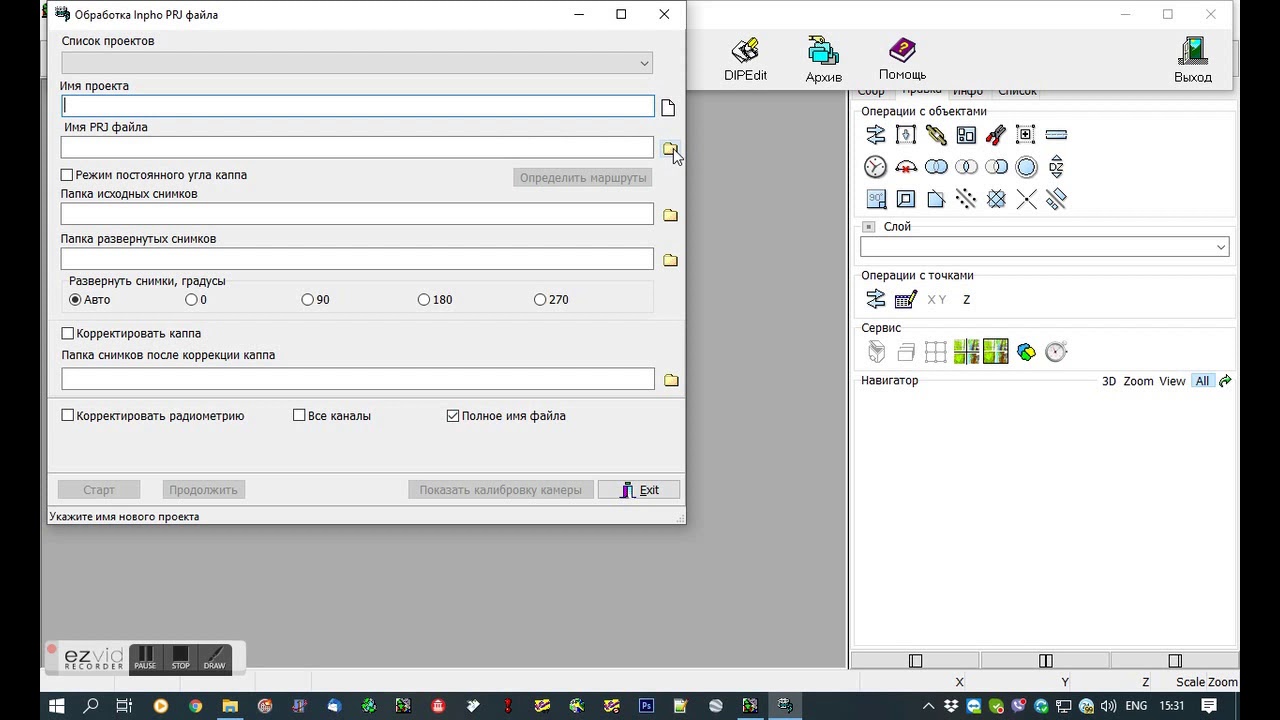Screen dimensions: 1280x720
Task: Open the Помощь help book
Action: click(x=902, y=60)
